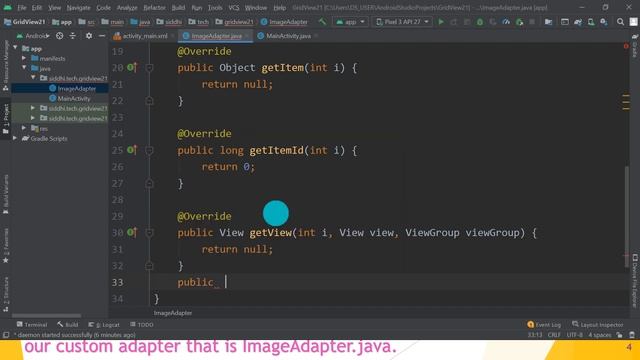Screen dimensions: 640x360
Task: Click the Run Anything window icon
Action: 565,22
